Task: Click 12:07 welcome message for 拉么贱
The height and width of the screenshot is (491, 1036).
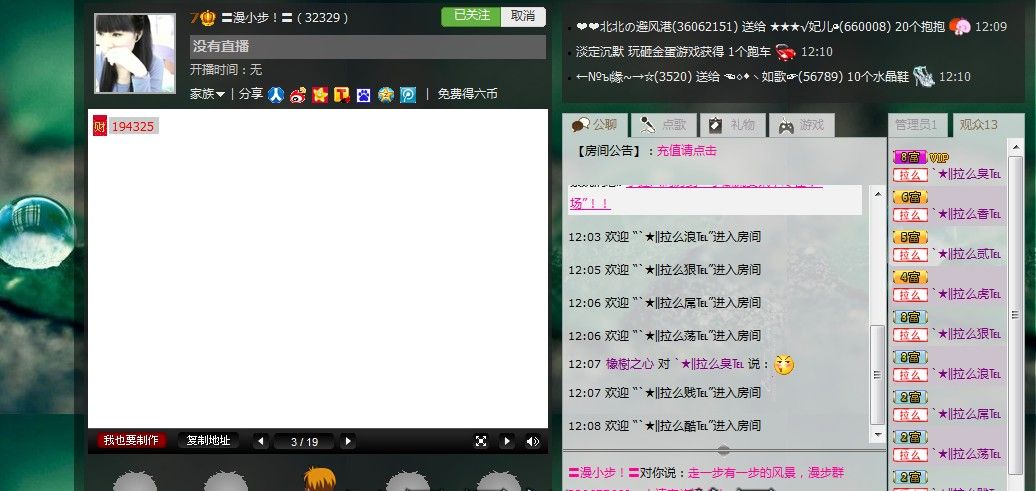Action: pyautogui.click(x=665, y=393)
